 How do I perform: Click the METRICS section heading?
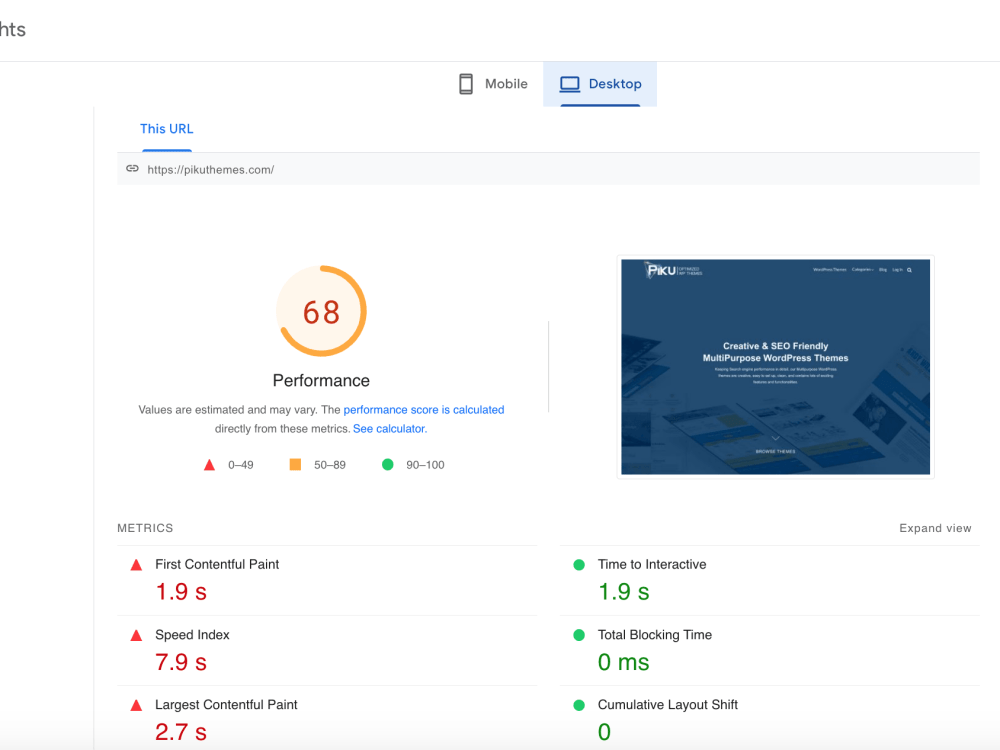[145, 528]
